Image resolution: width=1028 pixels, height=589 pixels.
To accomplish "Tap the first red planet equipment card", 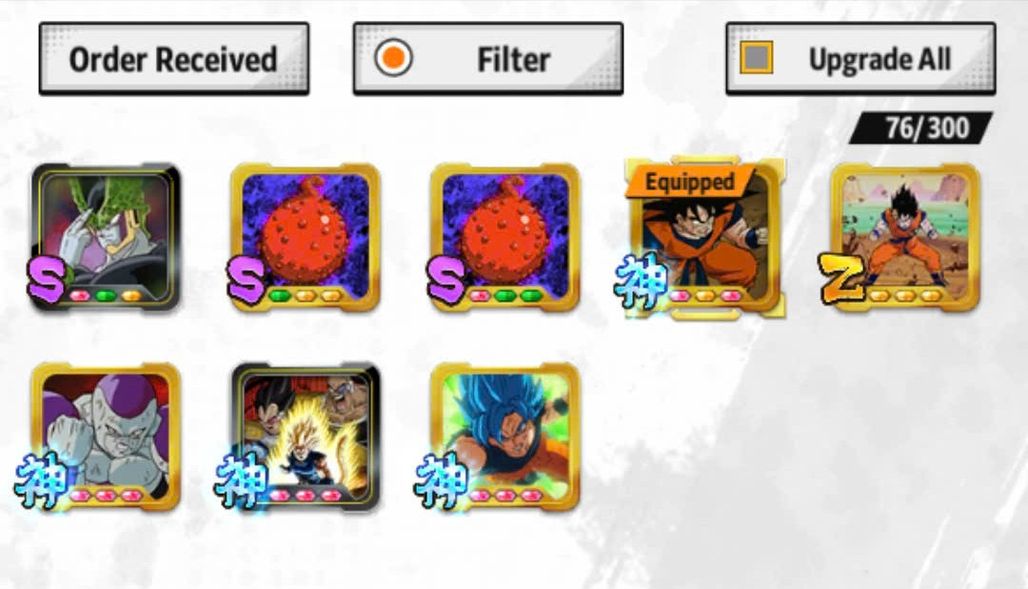I will tap(306, 237).
